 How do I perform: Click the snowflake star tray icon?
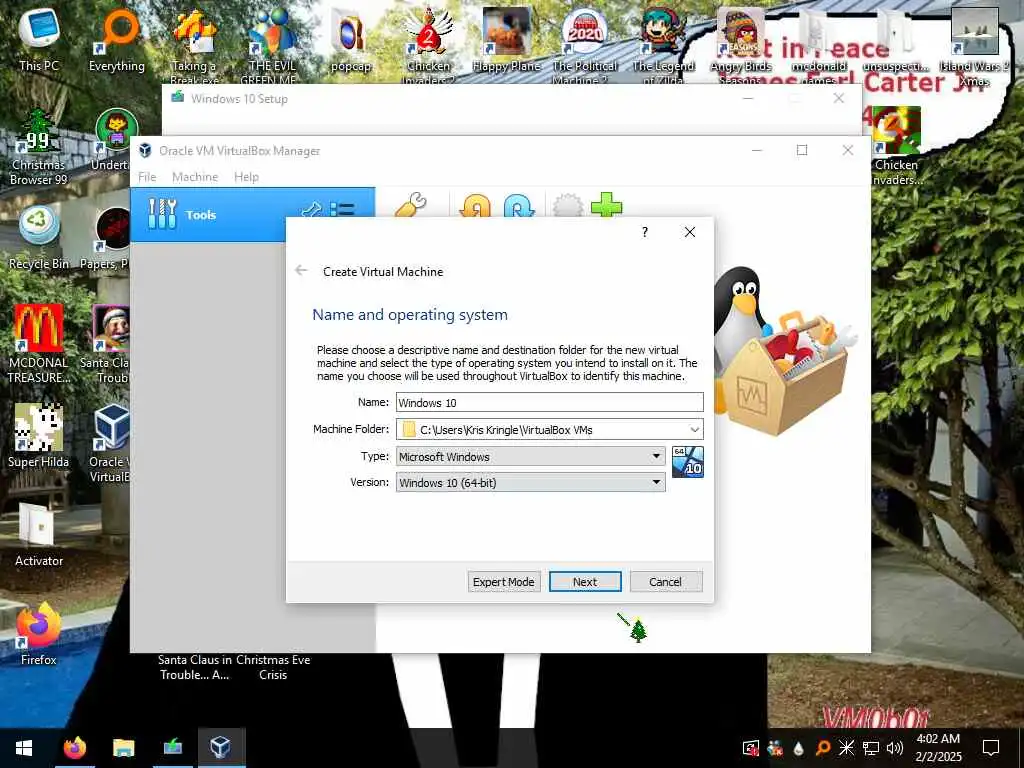846,748
